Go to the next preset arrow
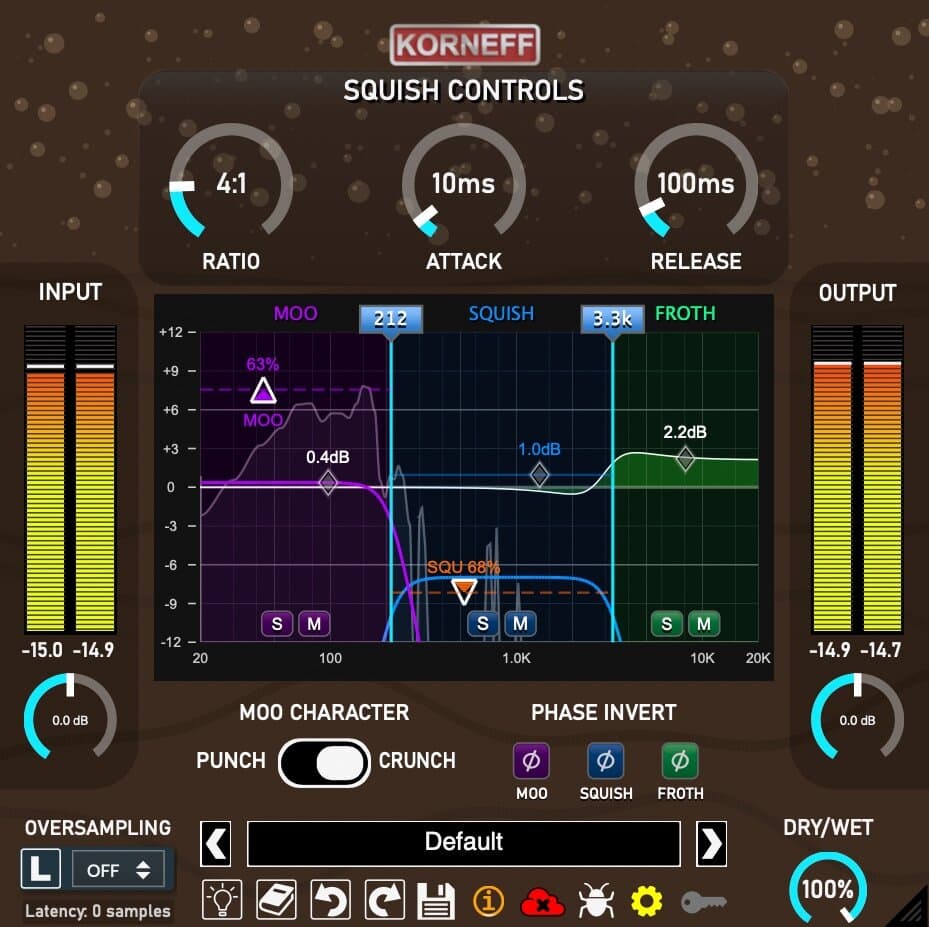 710,844
